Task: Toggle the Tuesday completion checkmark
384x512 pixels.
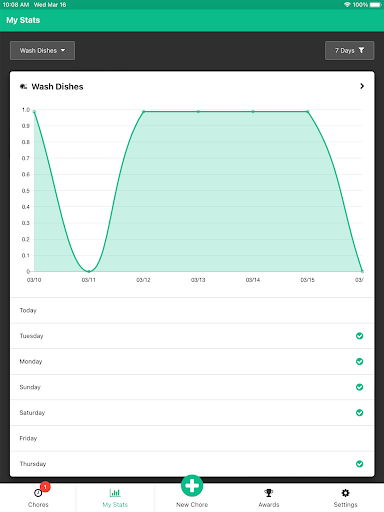Action: click(x=359, y=336)
